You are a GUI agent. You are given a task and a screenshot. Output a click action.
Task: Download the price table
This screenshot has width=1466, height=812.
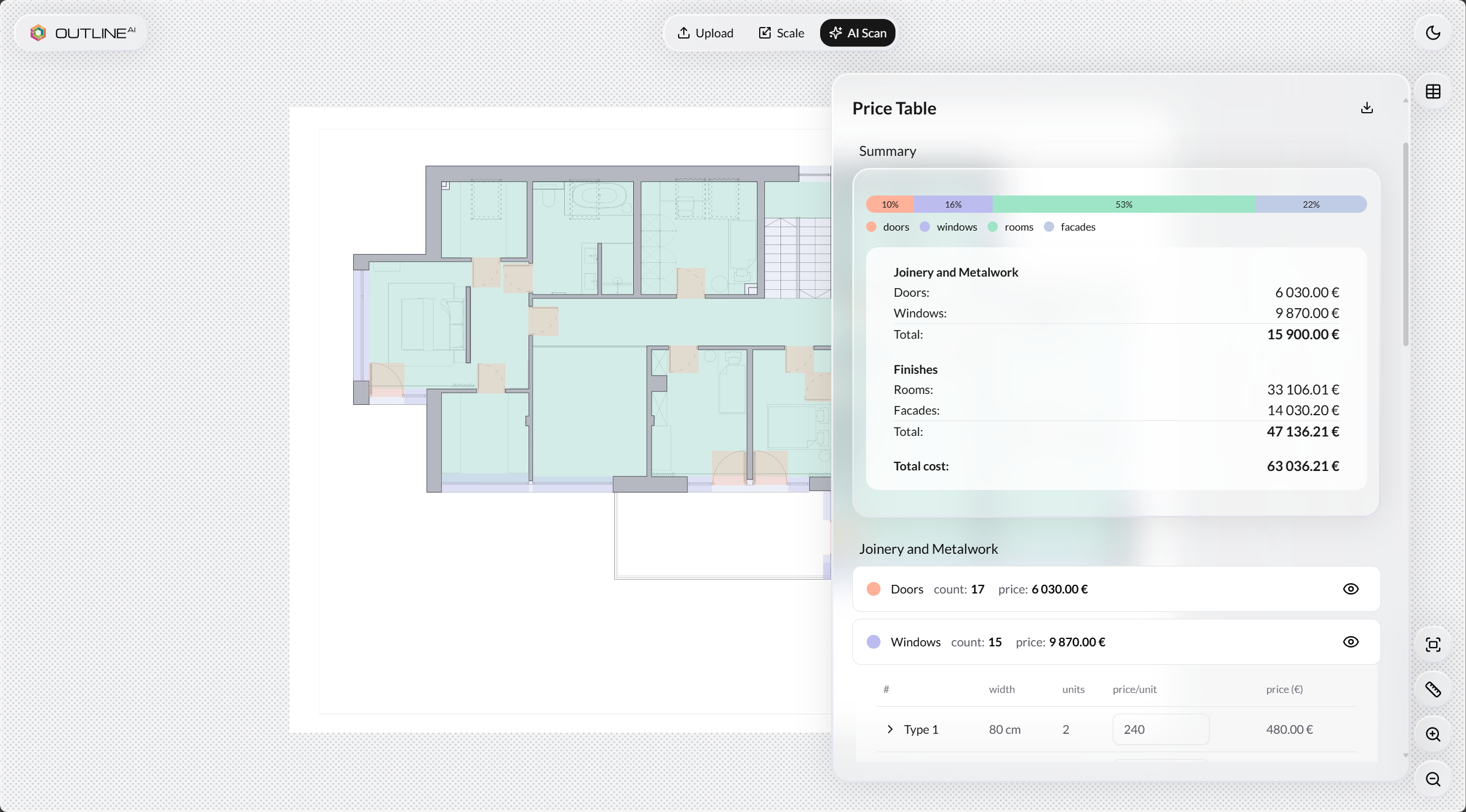click(x=1367, y=108)
